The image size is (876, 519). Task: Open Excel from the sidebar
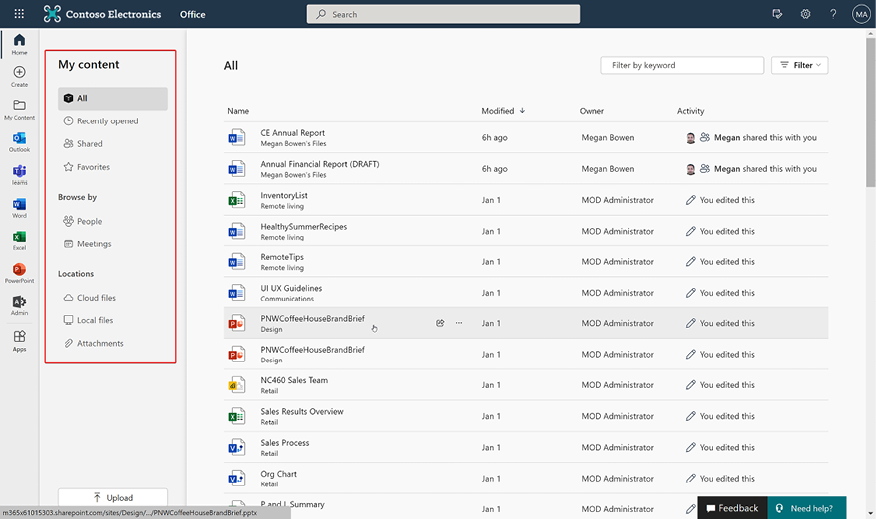pyautogui.click(x=20, y=240)
